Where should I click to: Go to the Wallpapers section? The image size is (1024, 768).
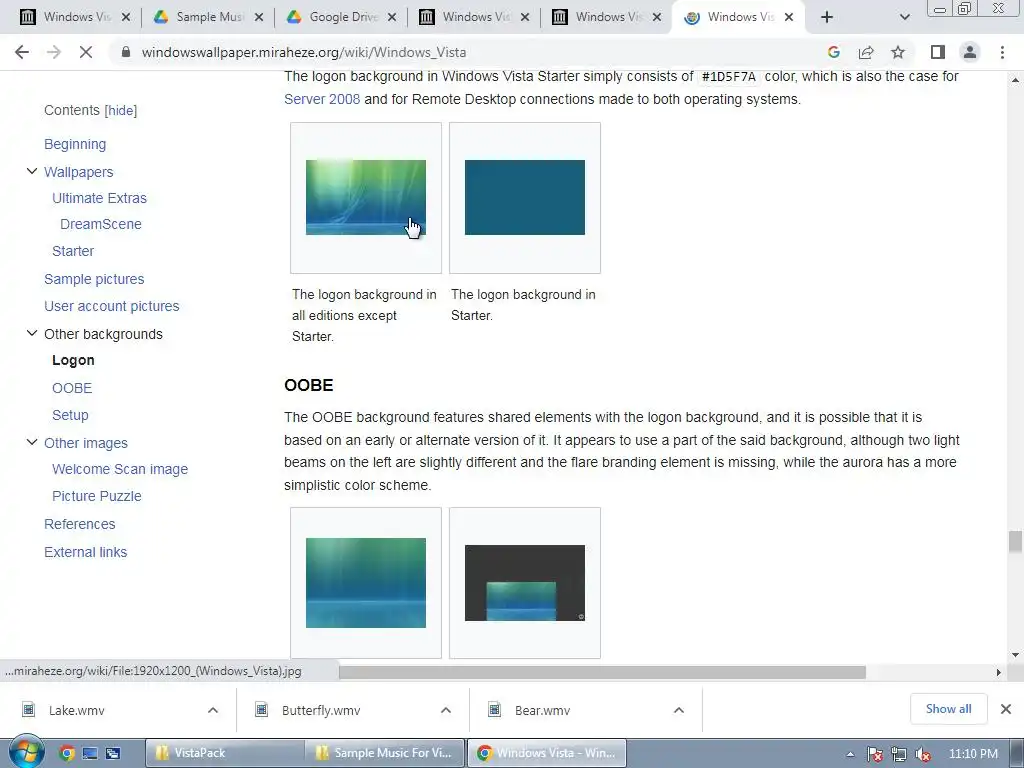pyautogui.click(x=78, y=172)
